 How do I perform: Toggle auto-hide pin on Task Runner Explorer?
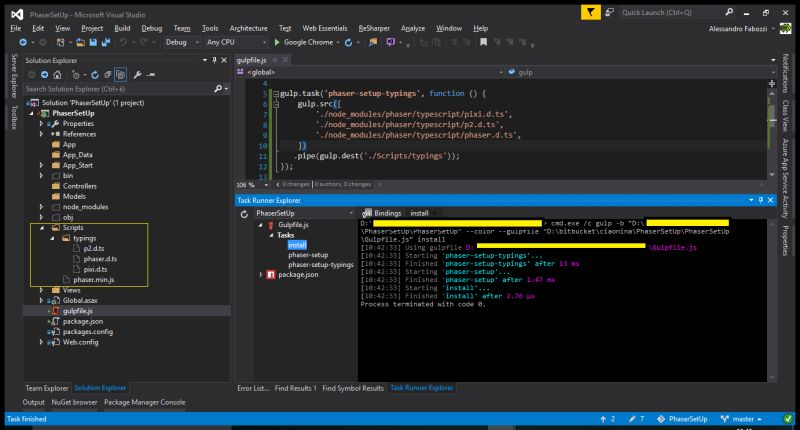point(761,200)
